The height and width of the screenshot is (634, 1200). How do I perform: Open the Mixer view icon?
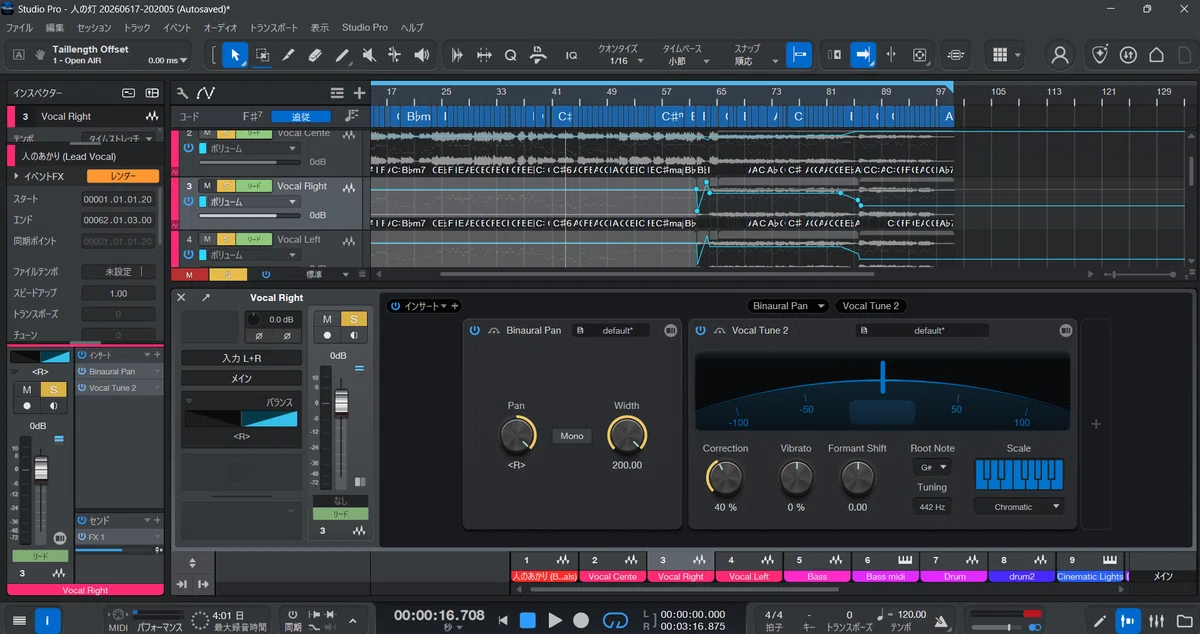click(x=1156, y=620)
